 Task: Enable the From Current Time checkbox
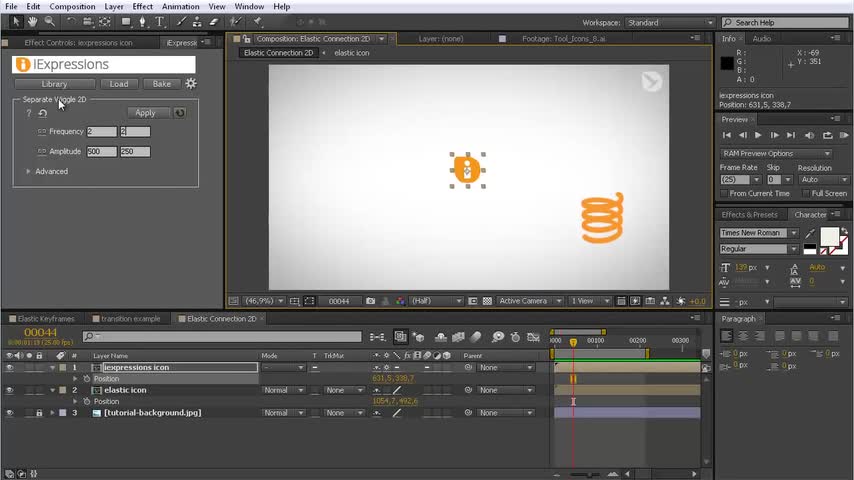[x=725, y=193]
